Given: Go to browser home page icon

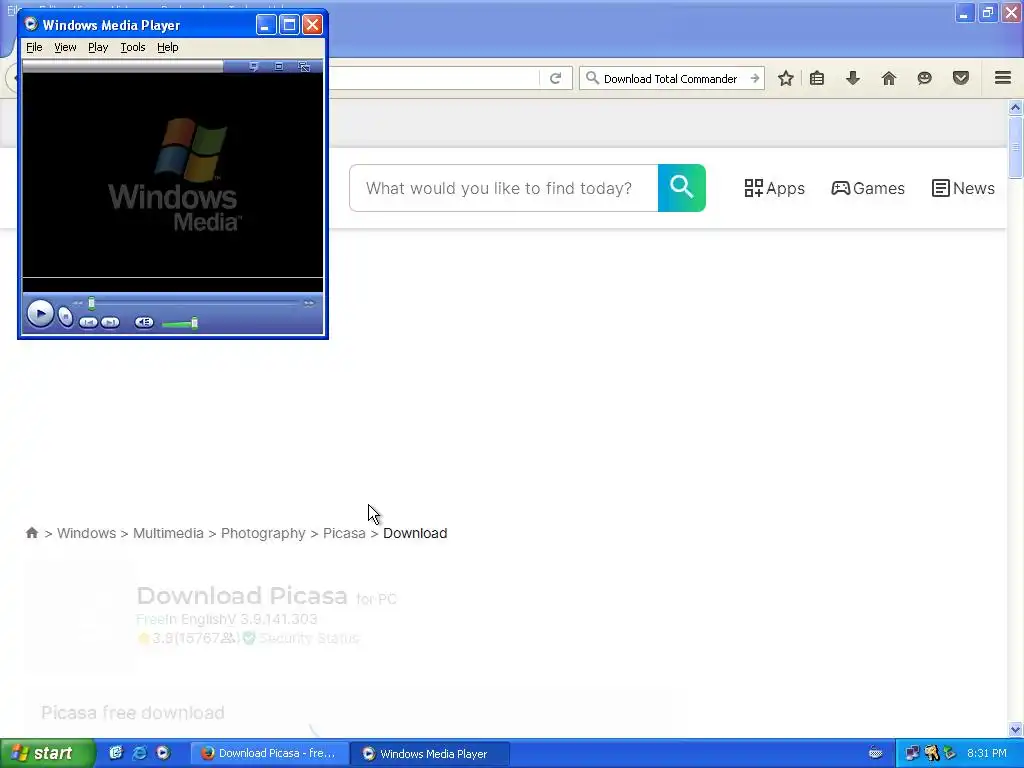Looking at the screenshot, I should coord(889,78).
